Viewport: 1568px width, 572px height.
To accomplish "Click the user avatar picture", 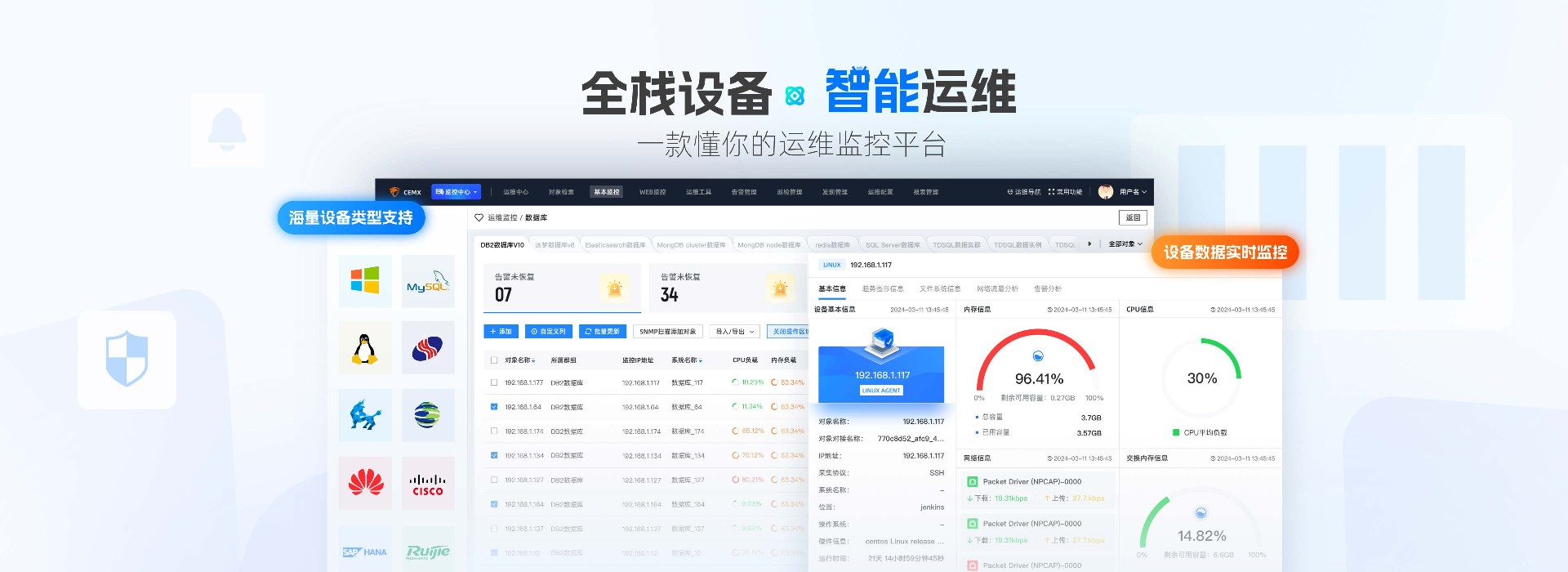I will (1106, 192).
